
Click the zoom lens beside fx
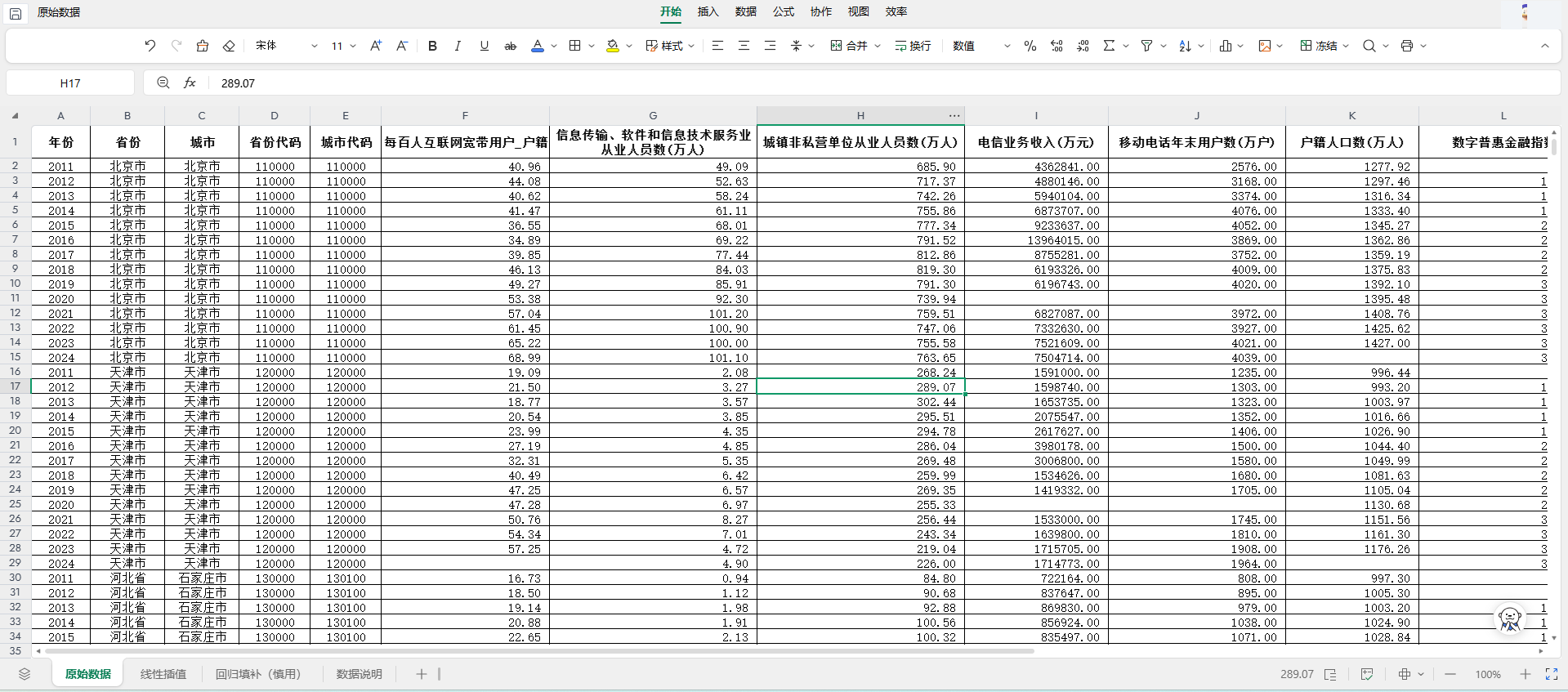click(163, 83)
